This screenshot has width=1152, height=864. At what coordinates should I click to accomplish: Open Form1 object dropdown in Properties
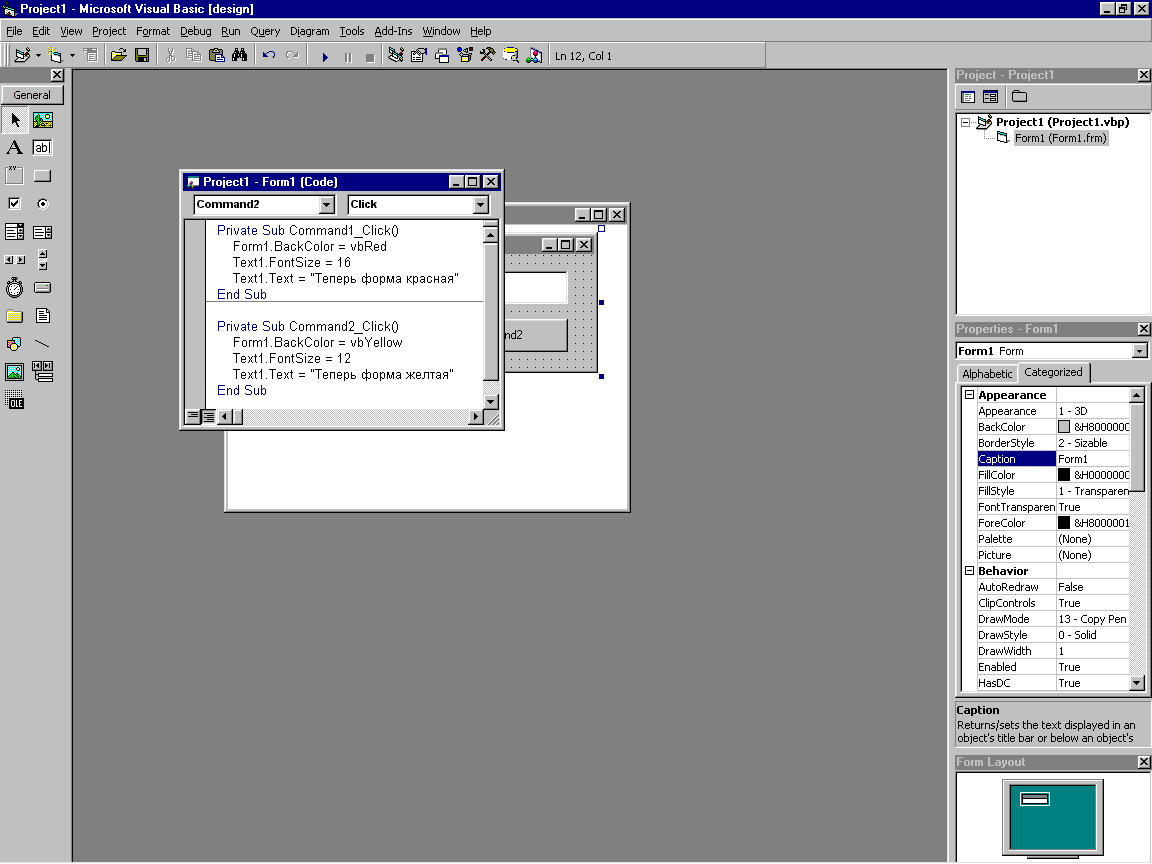1140,351
